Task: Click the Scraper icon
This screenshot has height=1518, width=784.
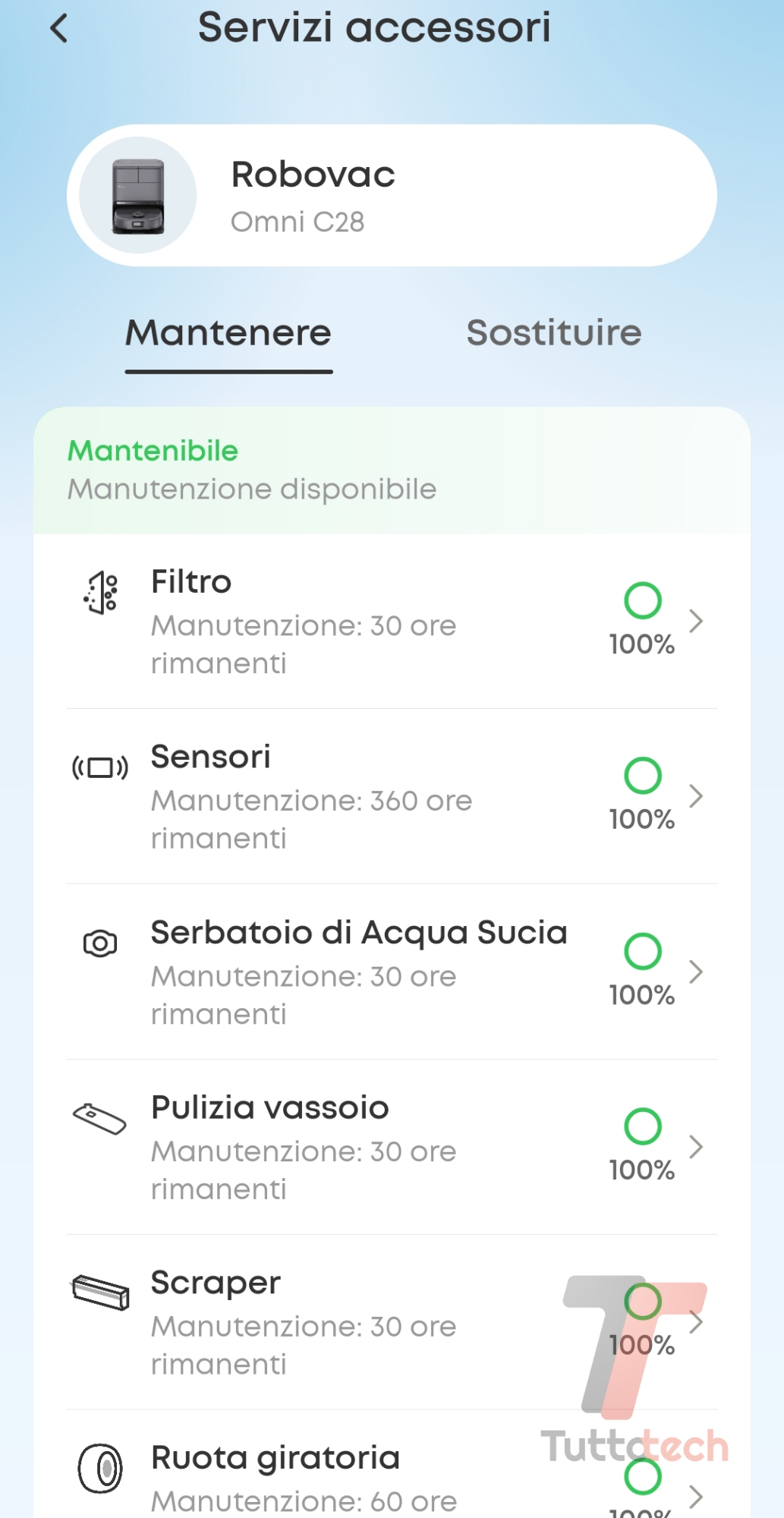Action: (x=100, y=1293)
